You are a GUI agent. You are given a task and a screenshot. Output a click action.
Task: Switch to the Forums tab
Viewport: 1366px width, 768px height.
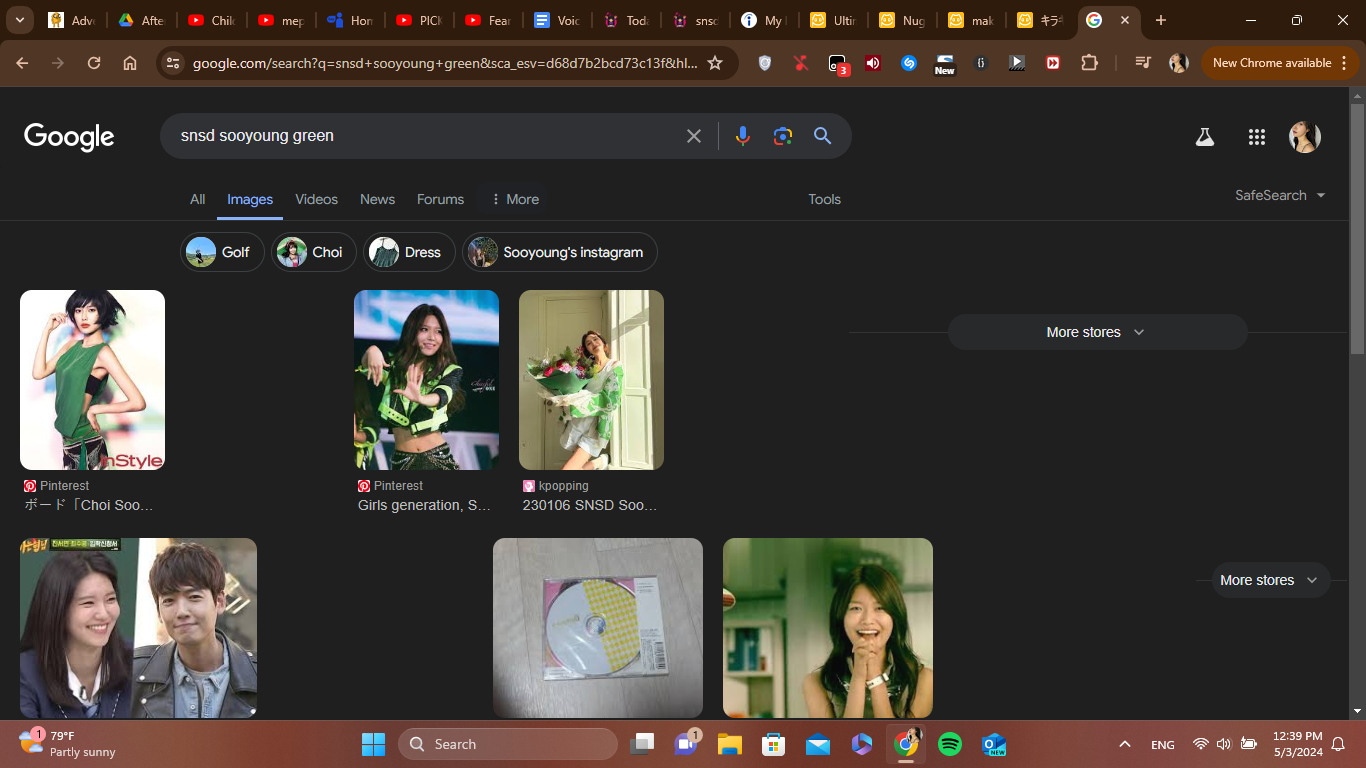441,199
